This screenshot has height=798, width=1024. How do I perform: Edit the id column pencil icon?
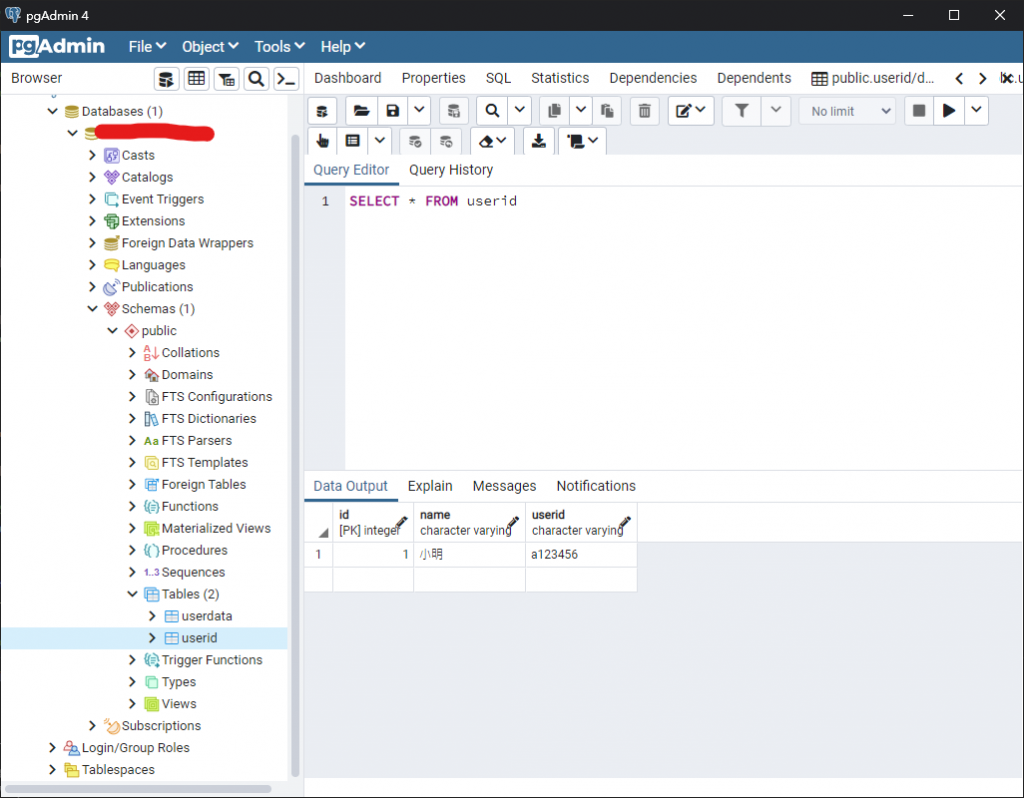(402, 522)
